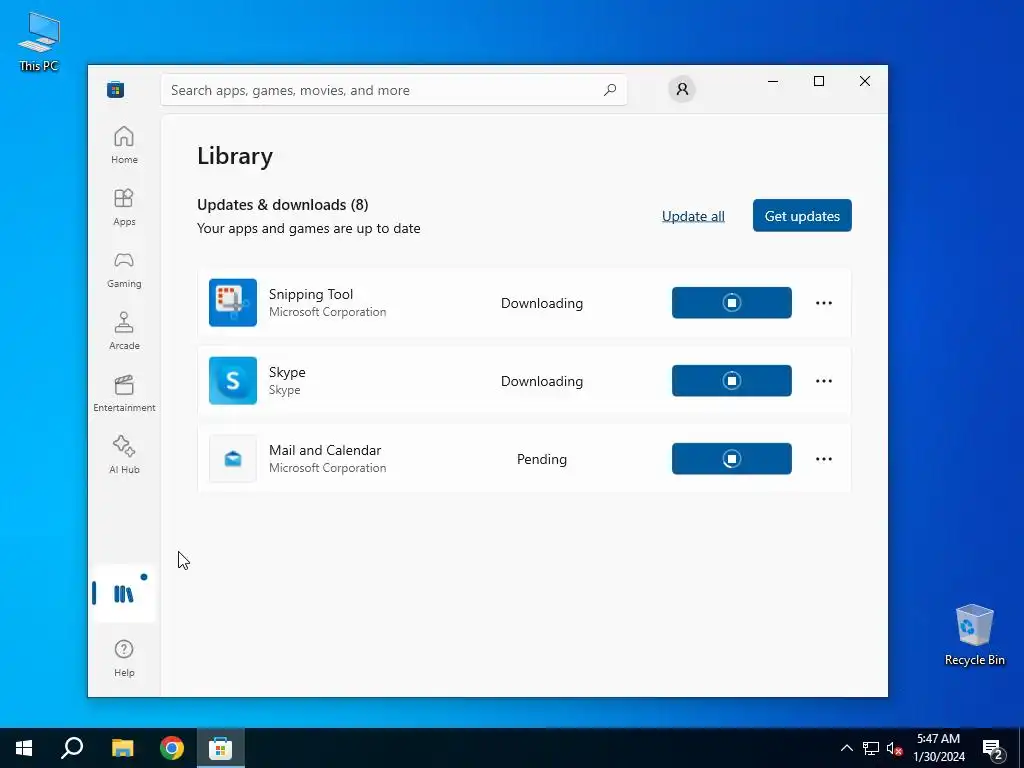Minimize the Microsoft Store window
Viewport: 1024px width, 768px height.
pos(773,81)
